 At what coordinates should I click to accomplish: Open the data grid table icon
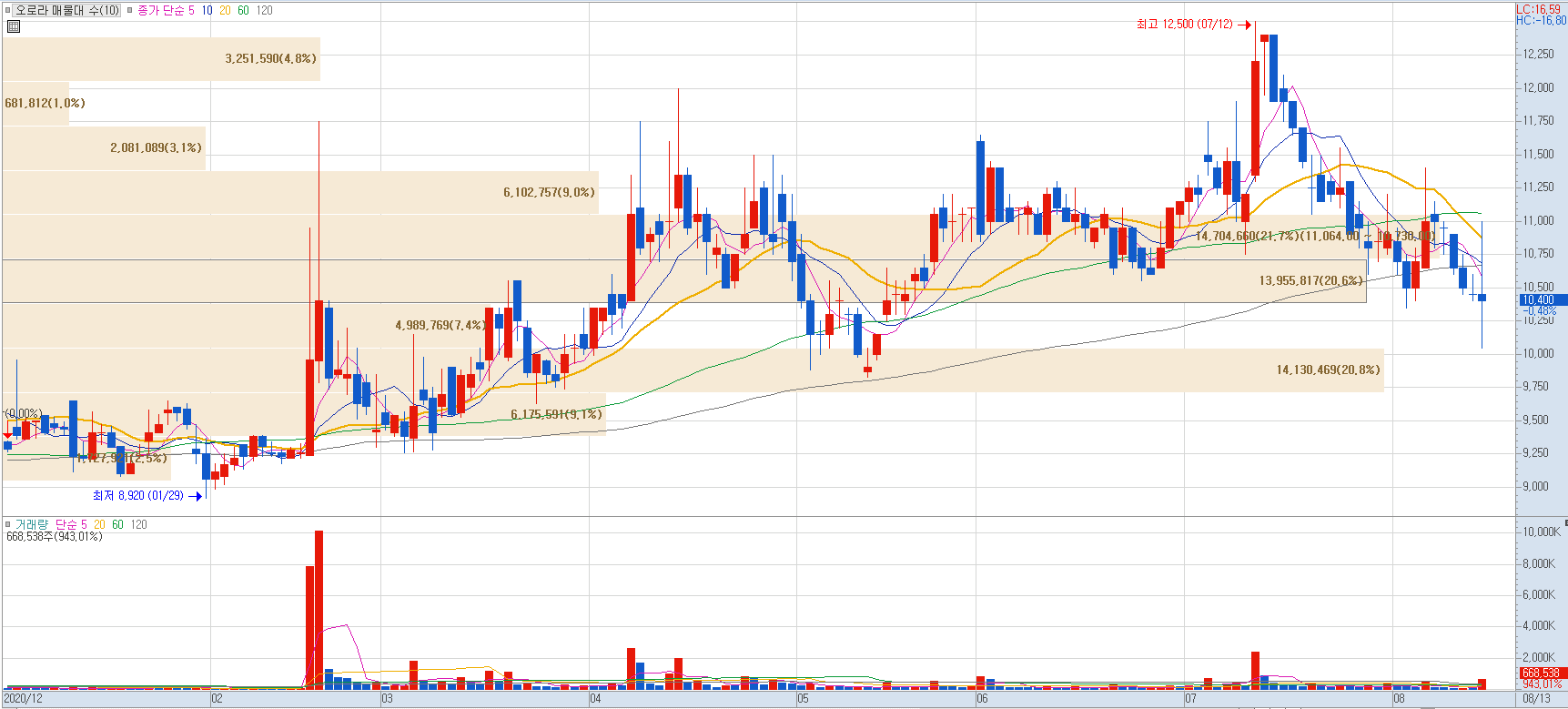point(13,26)
